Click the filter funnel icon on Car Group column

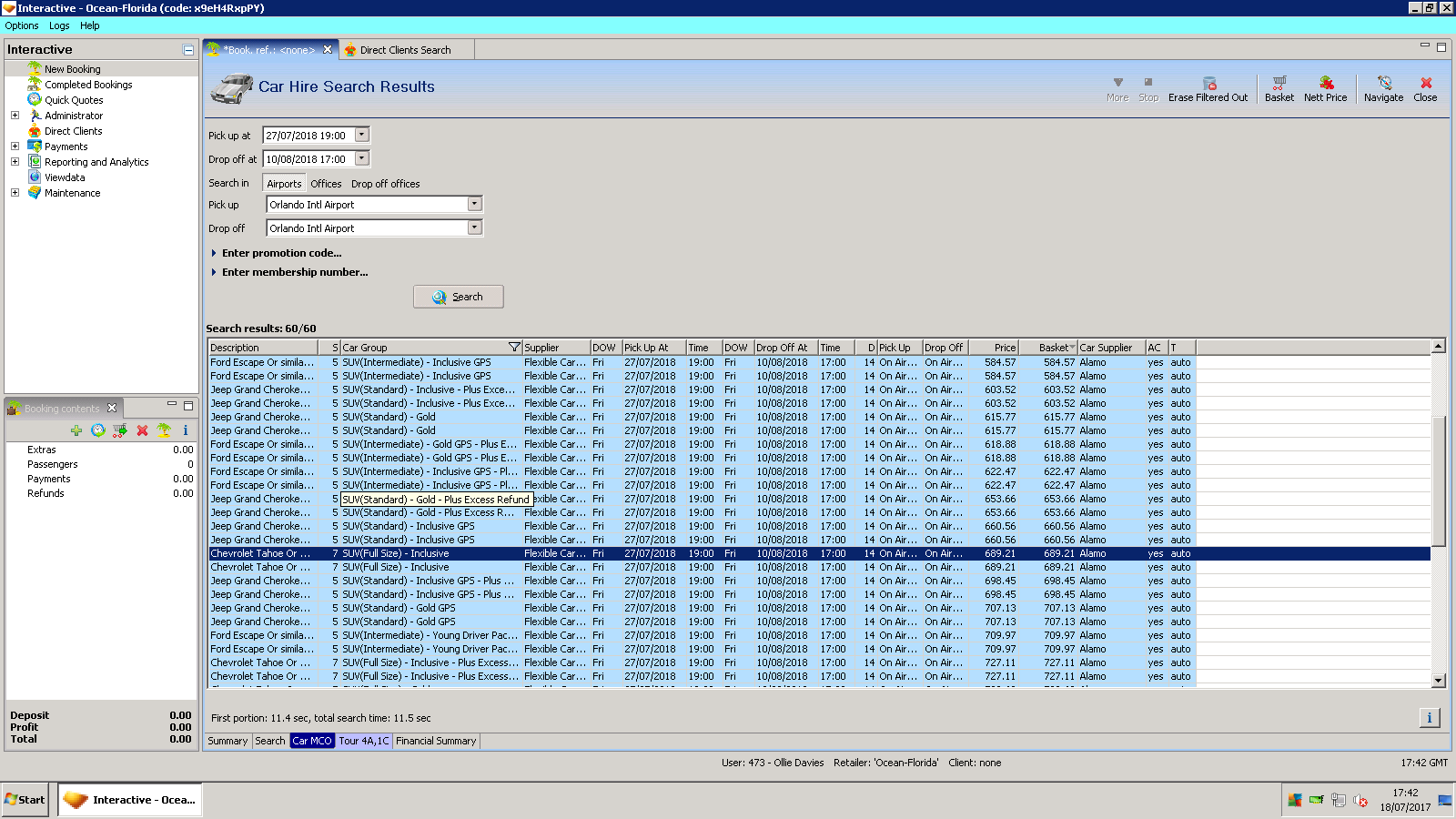(x=514, y=348)
